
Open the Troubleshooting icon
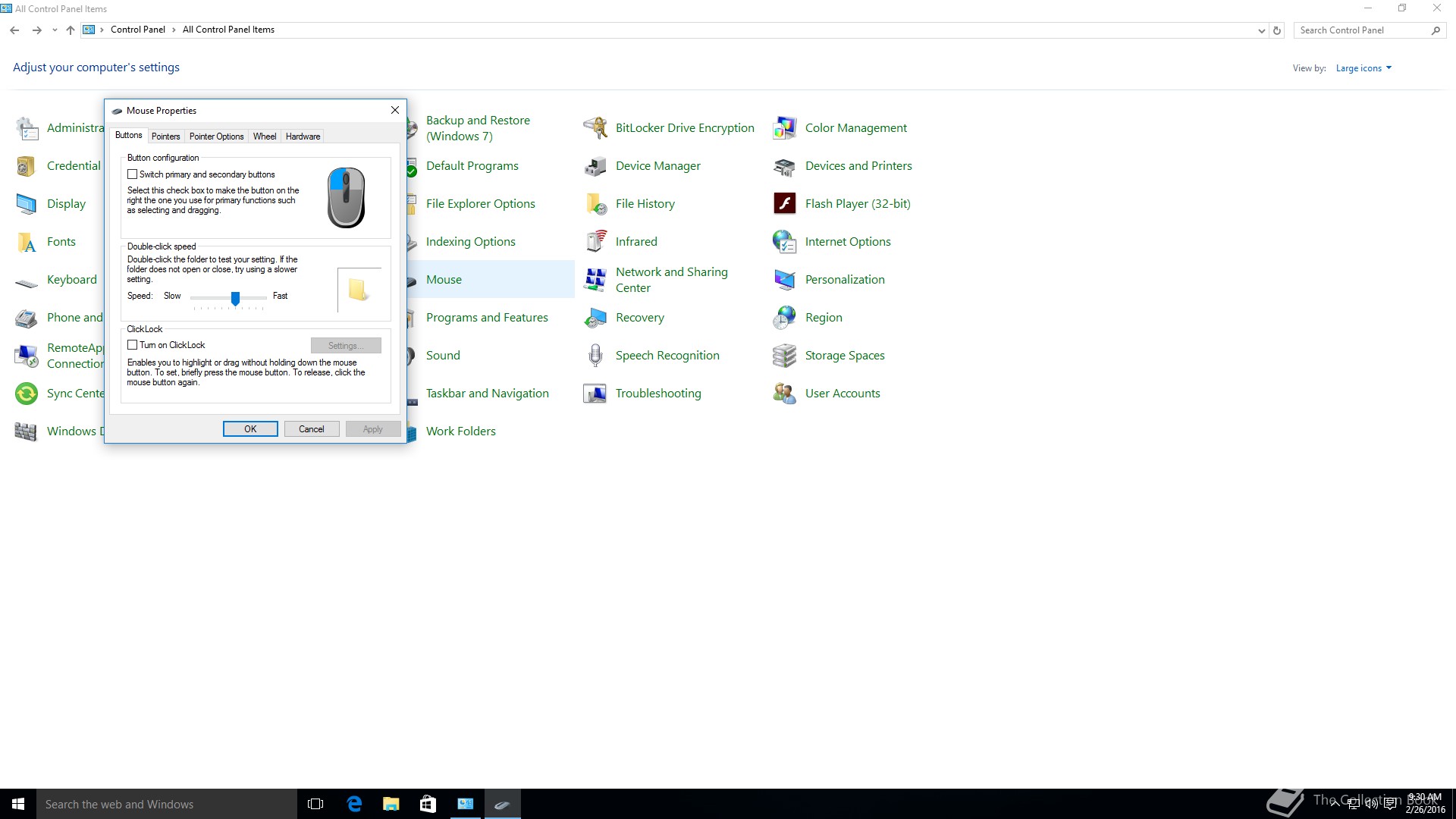coord(595,394)
